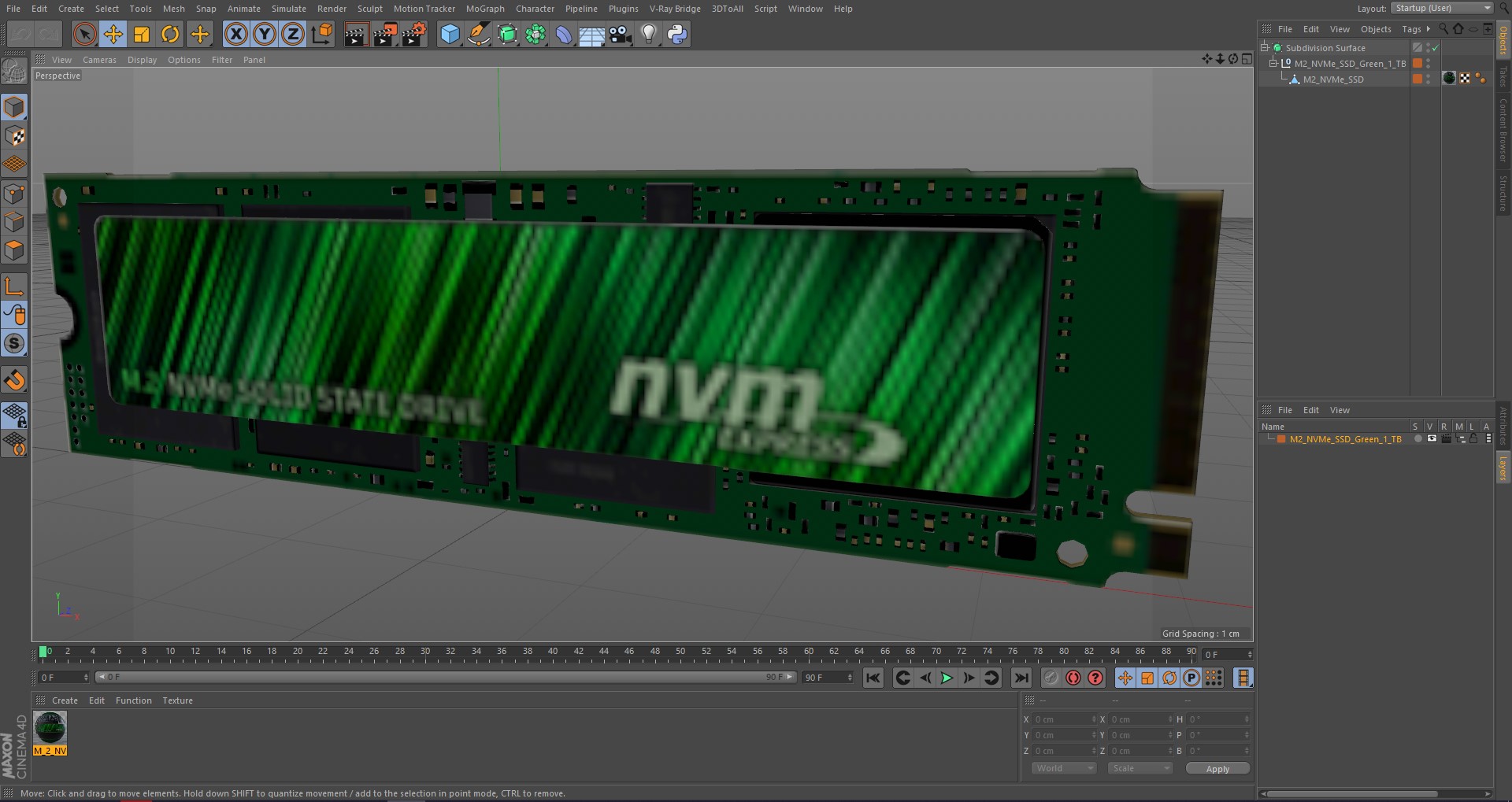Viewport: 1512px width, 802px height.
Task: Open viewport Cameras menu
Action: pos(99,60)
